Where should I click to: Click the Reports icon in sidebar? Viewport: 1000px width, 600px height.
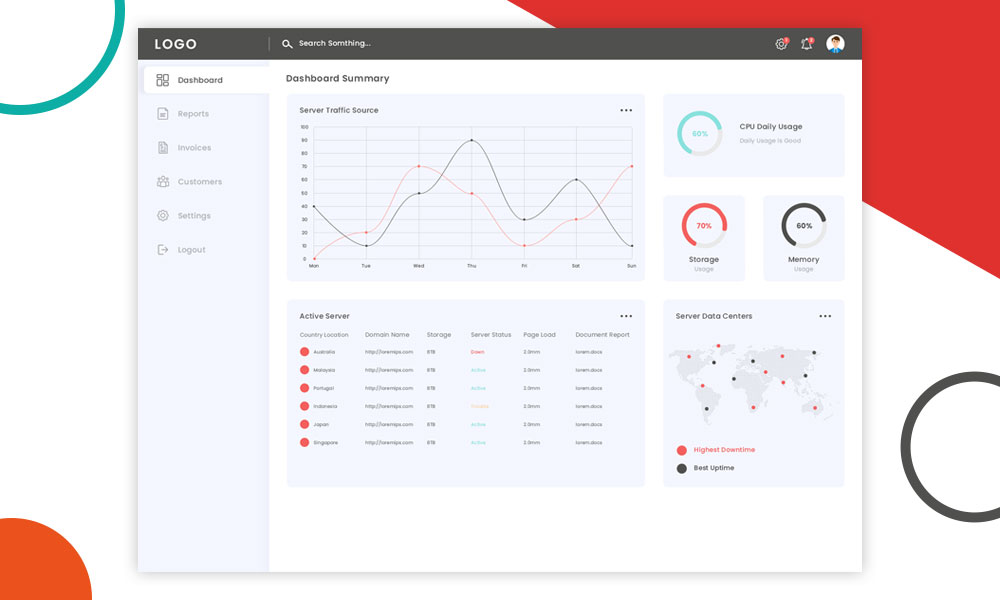point(163,114)
